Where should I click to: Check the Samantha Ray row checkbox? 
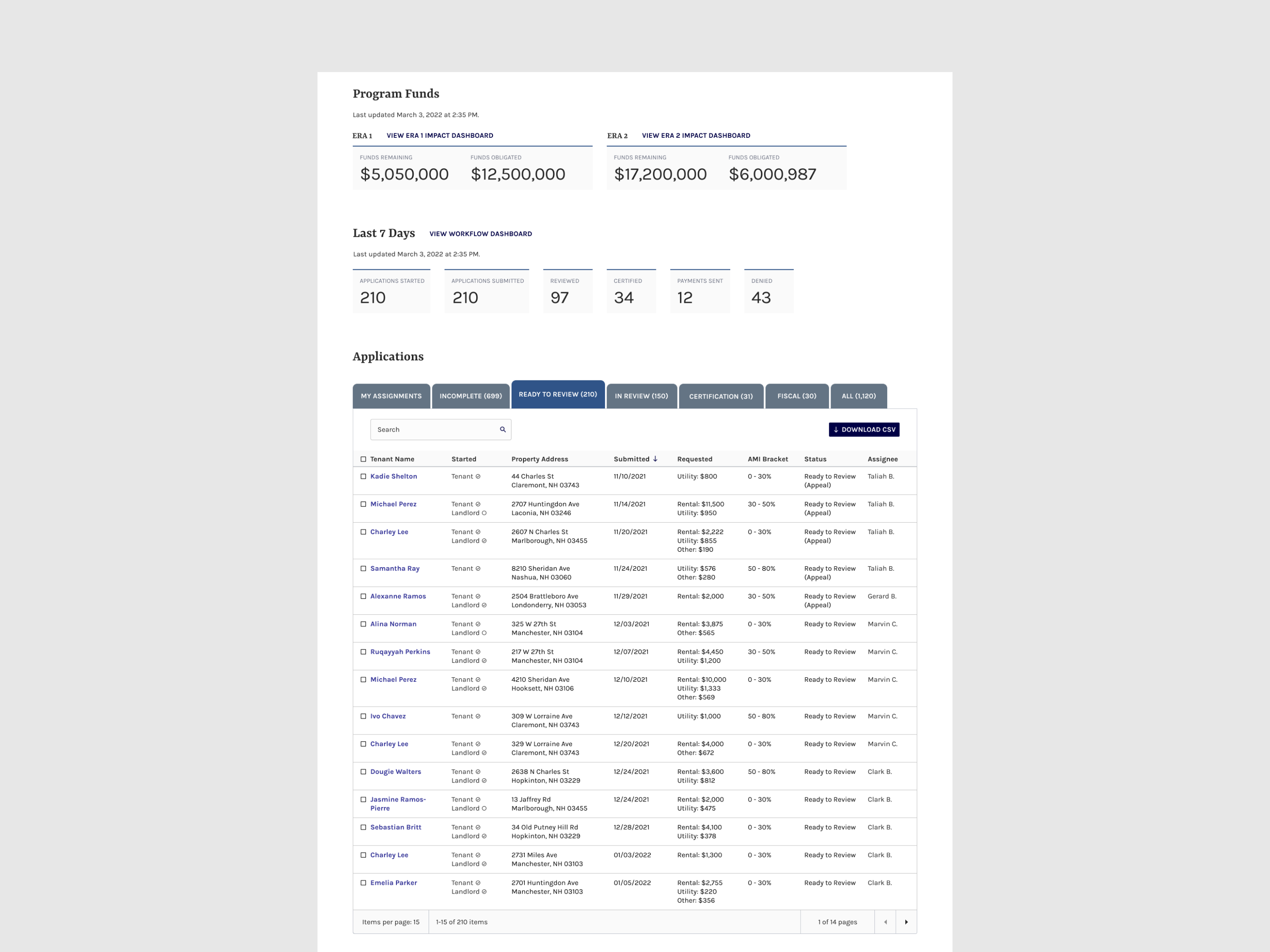point(363,568)
